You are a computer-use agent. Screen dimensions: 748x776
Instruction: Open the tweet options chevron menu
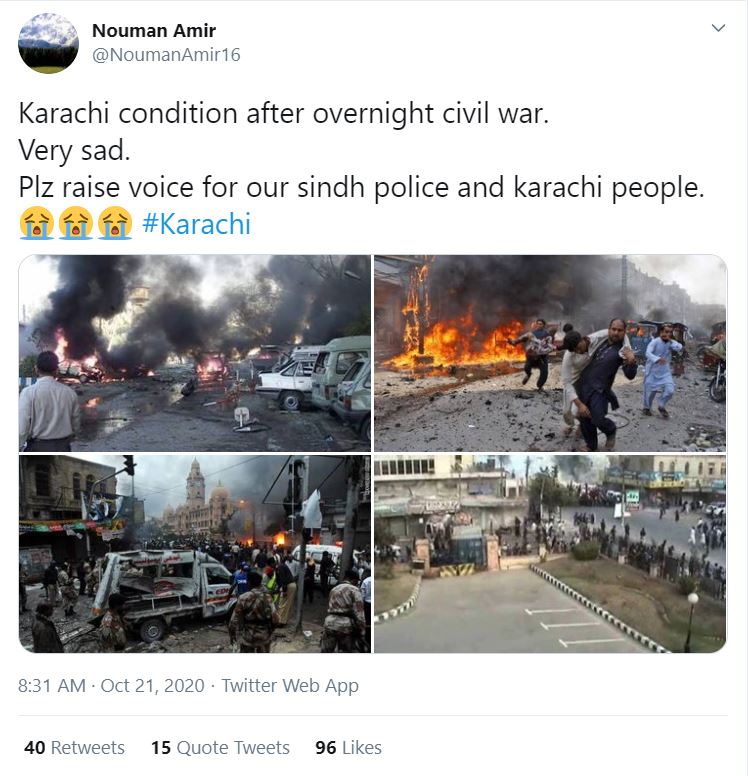pyautogui.click(x=718, y=28)
